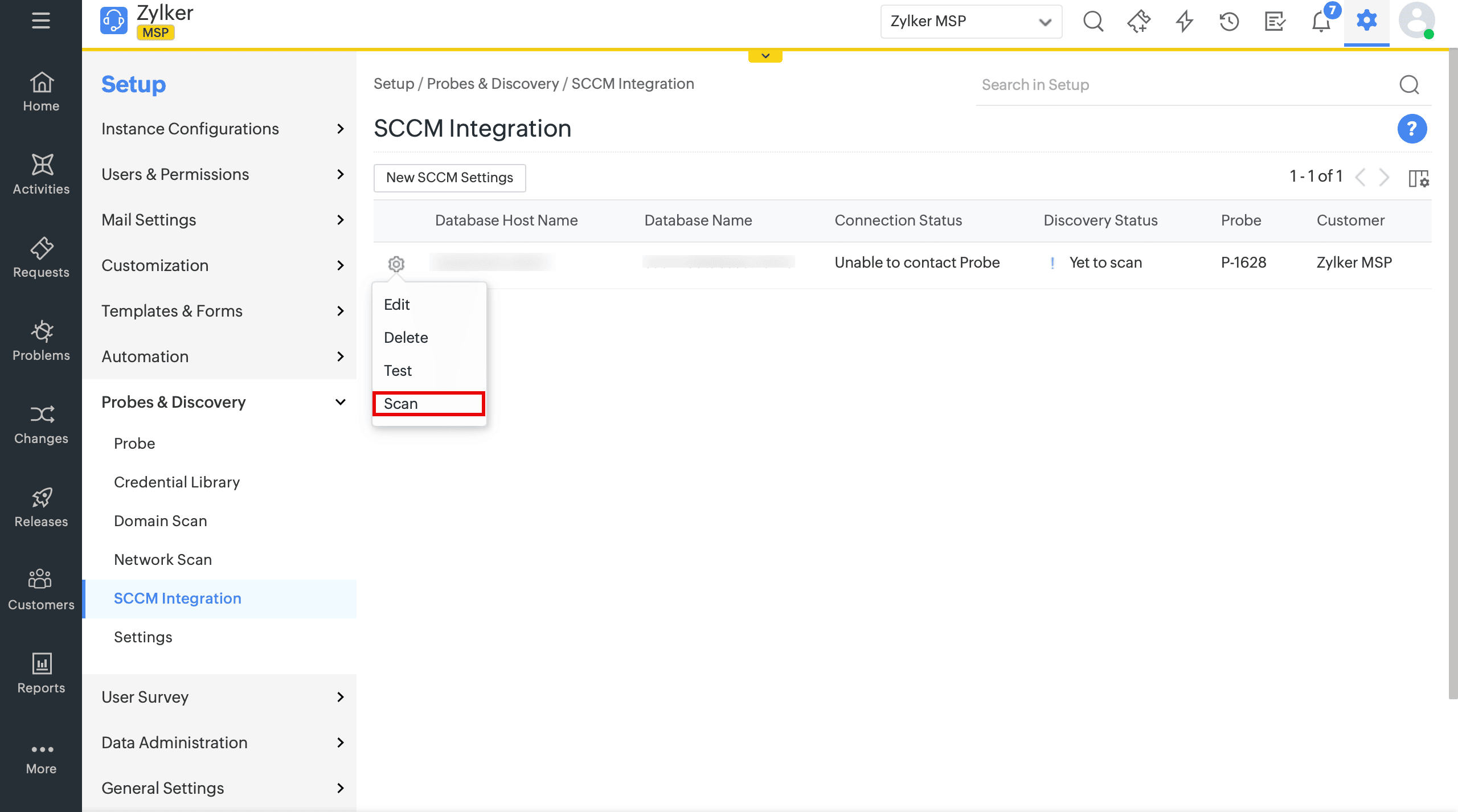This screenshot has width=1458, height=812.
Task: Open the Credential Library link
Action: tap(177, 482)
